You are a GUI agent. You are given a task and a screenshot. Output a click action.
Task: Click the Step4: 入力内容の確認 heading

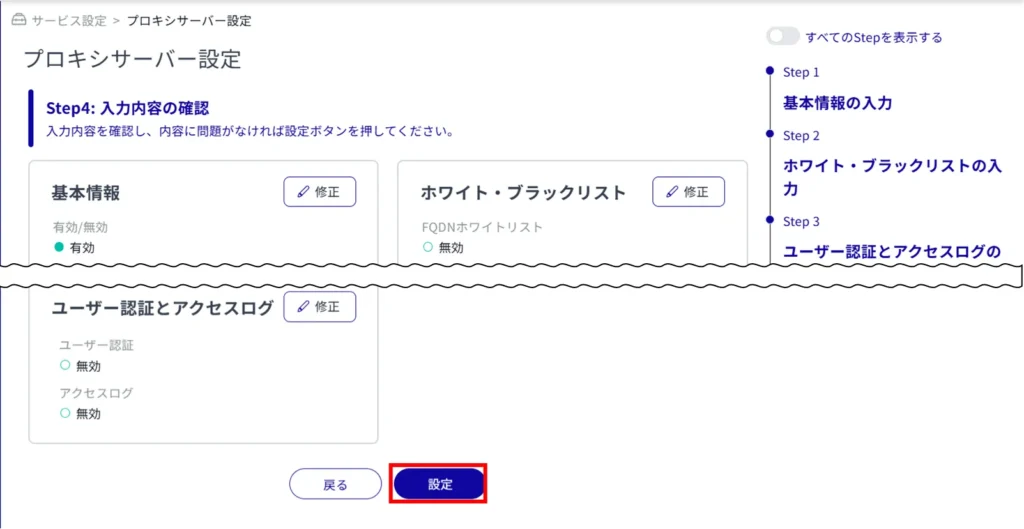coord(127,108)
